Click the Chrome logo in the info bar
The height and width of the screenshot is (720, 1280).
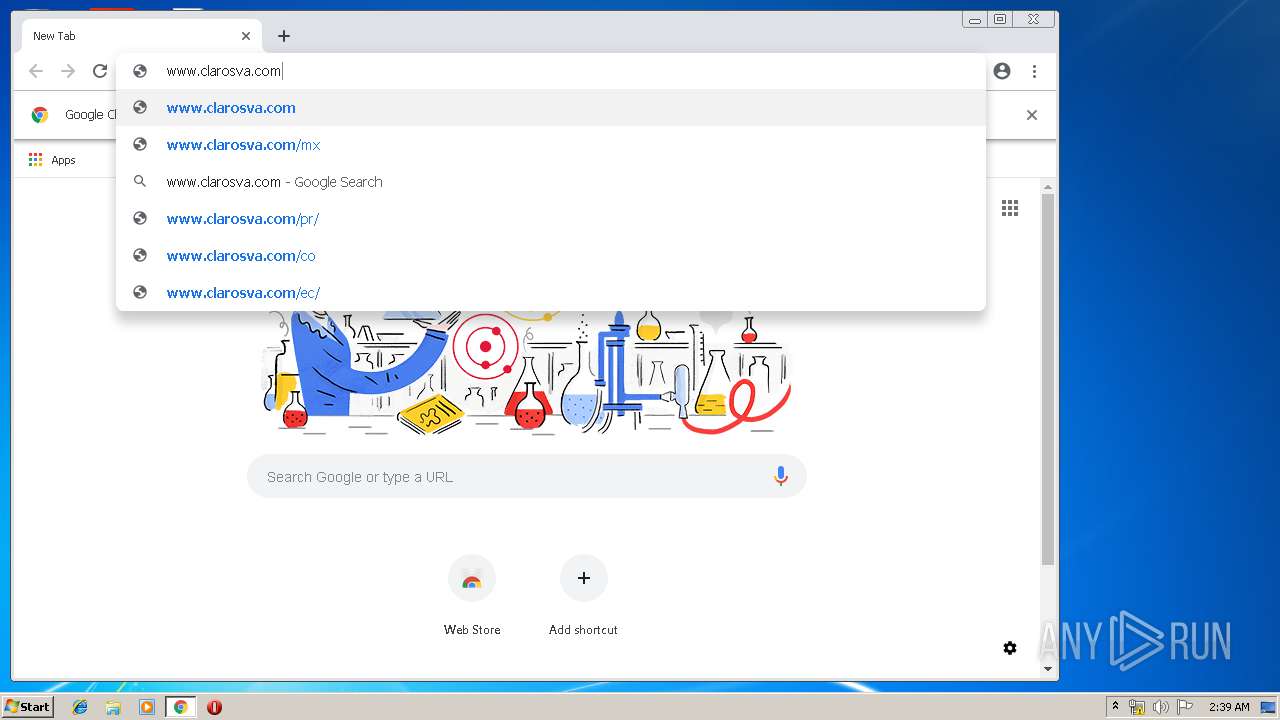40,115
